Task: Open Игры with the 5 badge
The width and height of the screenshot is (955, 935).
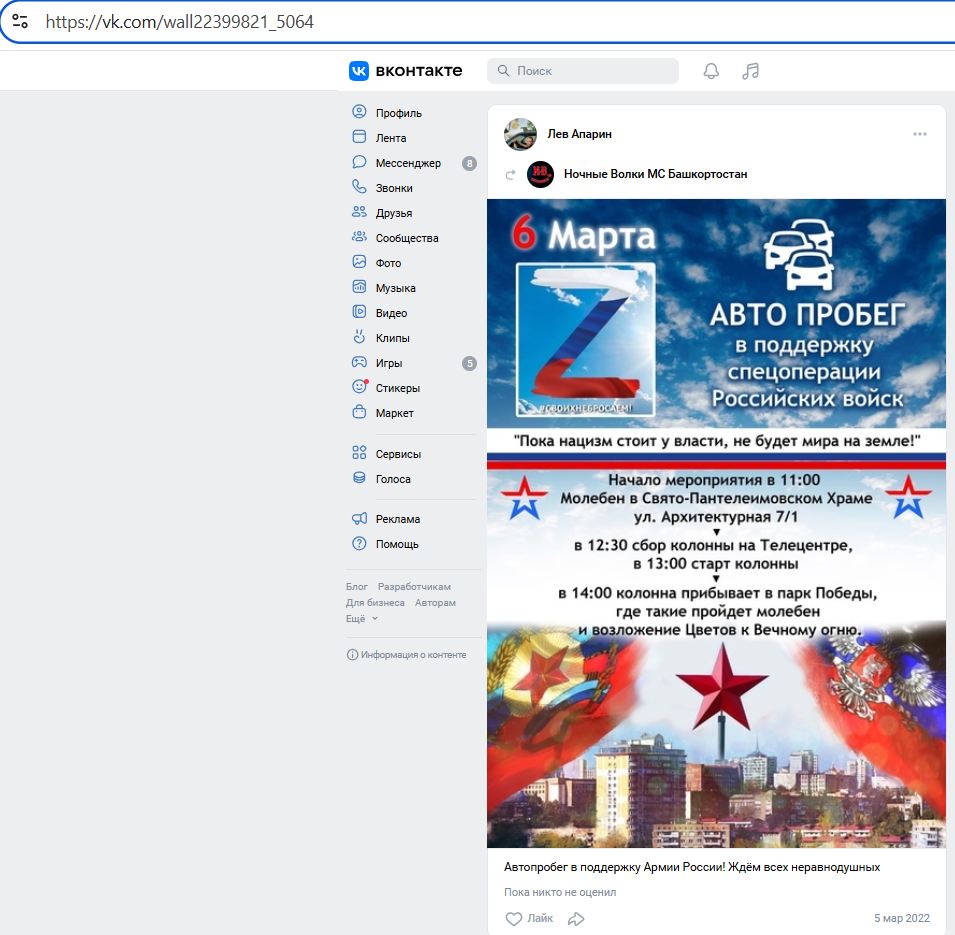Action: pyautogui.click(x=390, y=362)
